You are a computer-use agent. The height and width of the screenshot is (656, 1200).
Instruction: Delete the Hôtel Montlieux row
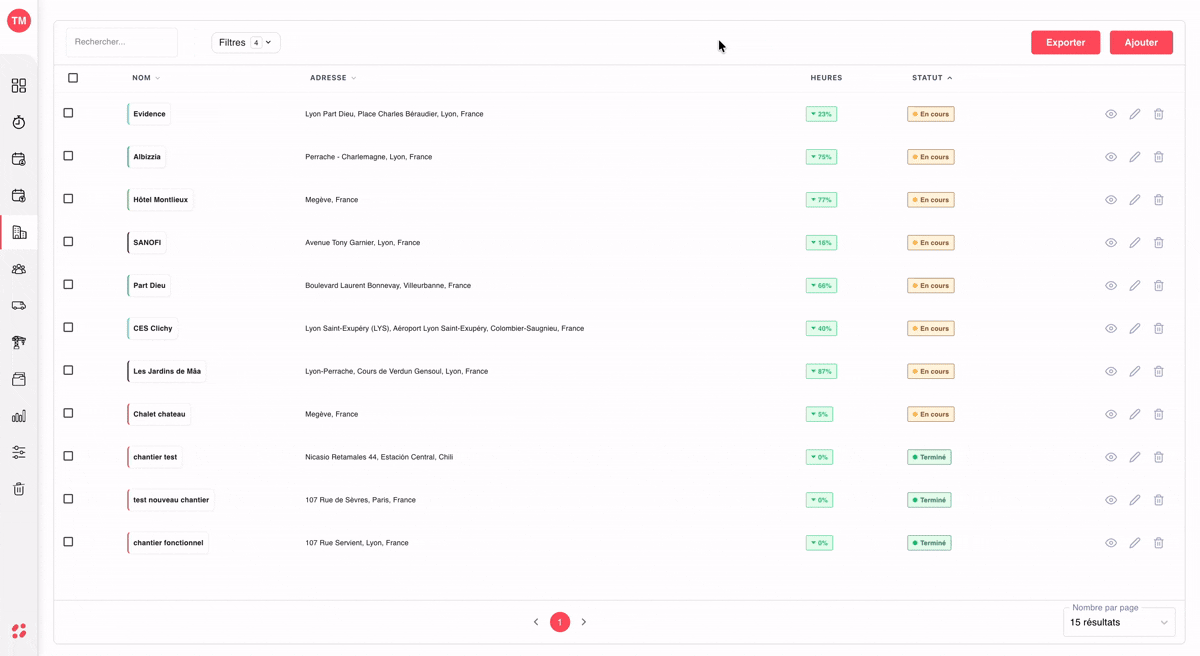point(1159,200)
